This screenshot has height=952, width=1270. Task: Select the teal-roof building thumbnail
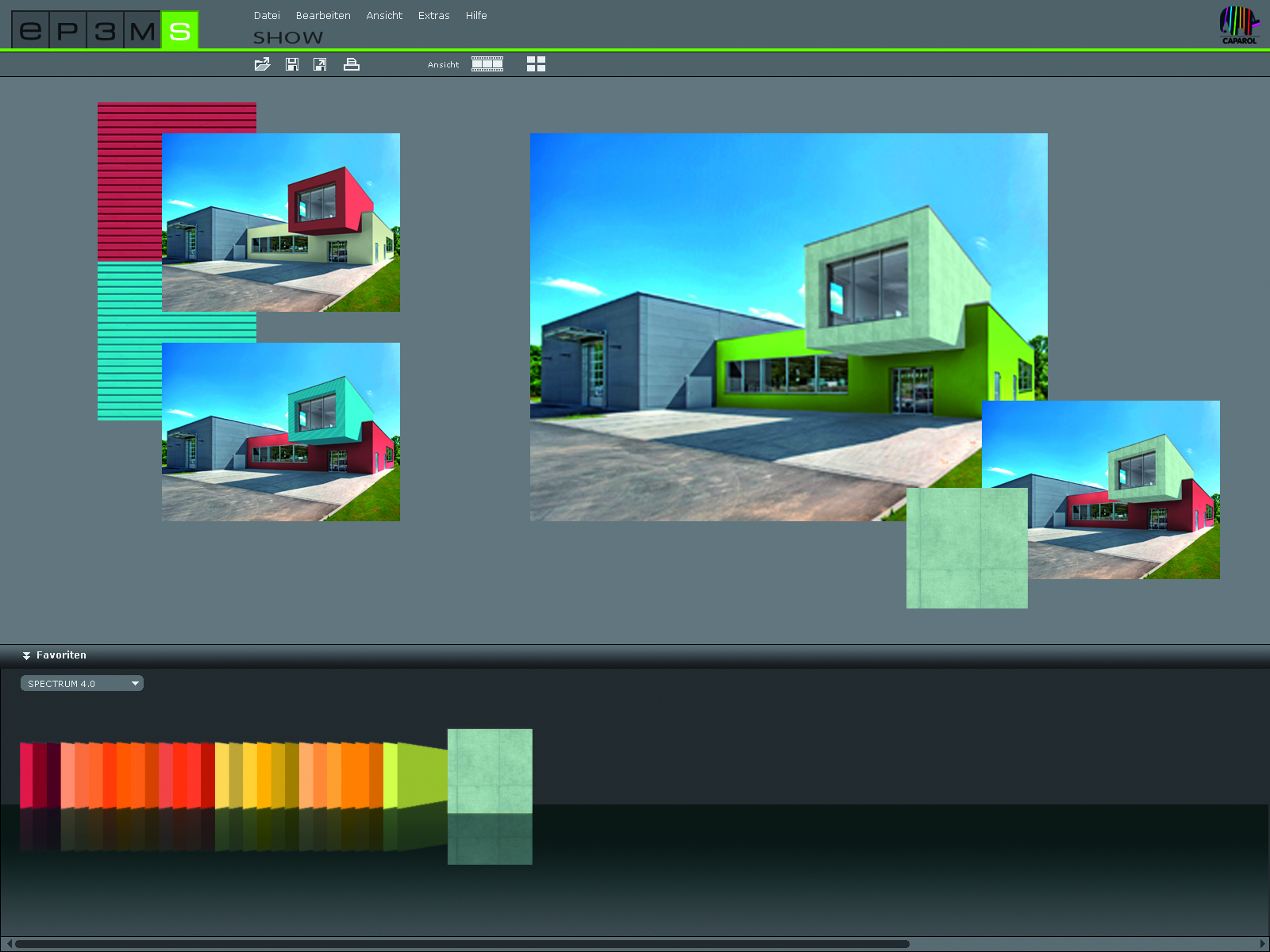tap(281, 432)
